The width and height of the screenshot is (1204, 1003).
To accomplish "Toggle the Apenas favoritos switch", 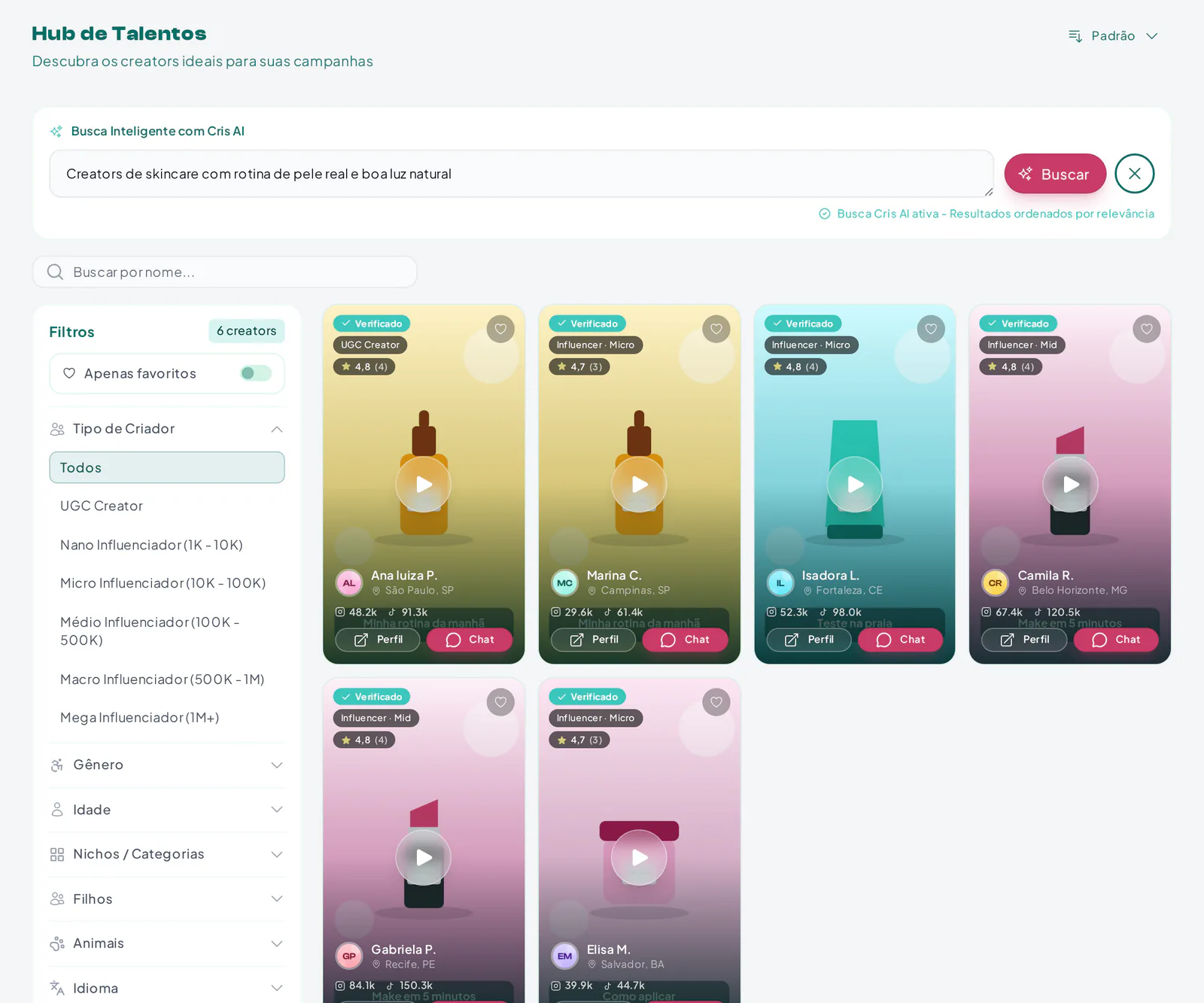I will 256,373.
